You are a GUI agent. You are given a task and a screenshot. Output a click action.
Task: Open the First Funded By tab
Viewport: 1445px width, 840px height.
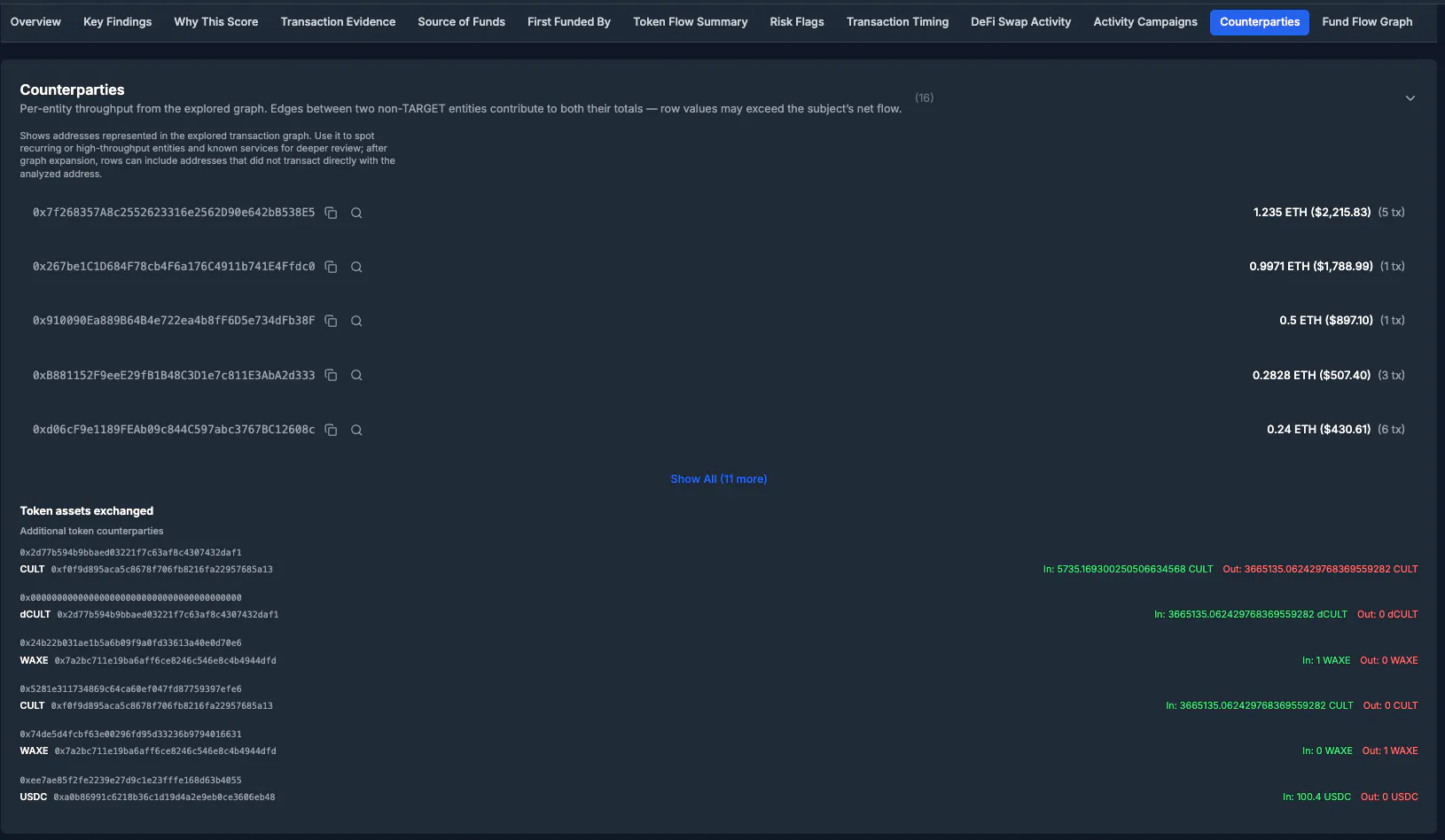click(569, 21)
